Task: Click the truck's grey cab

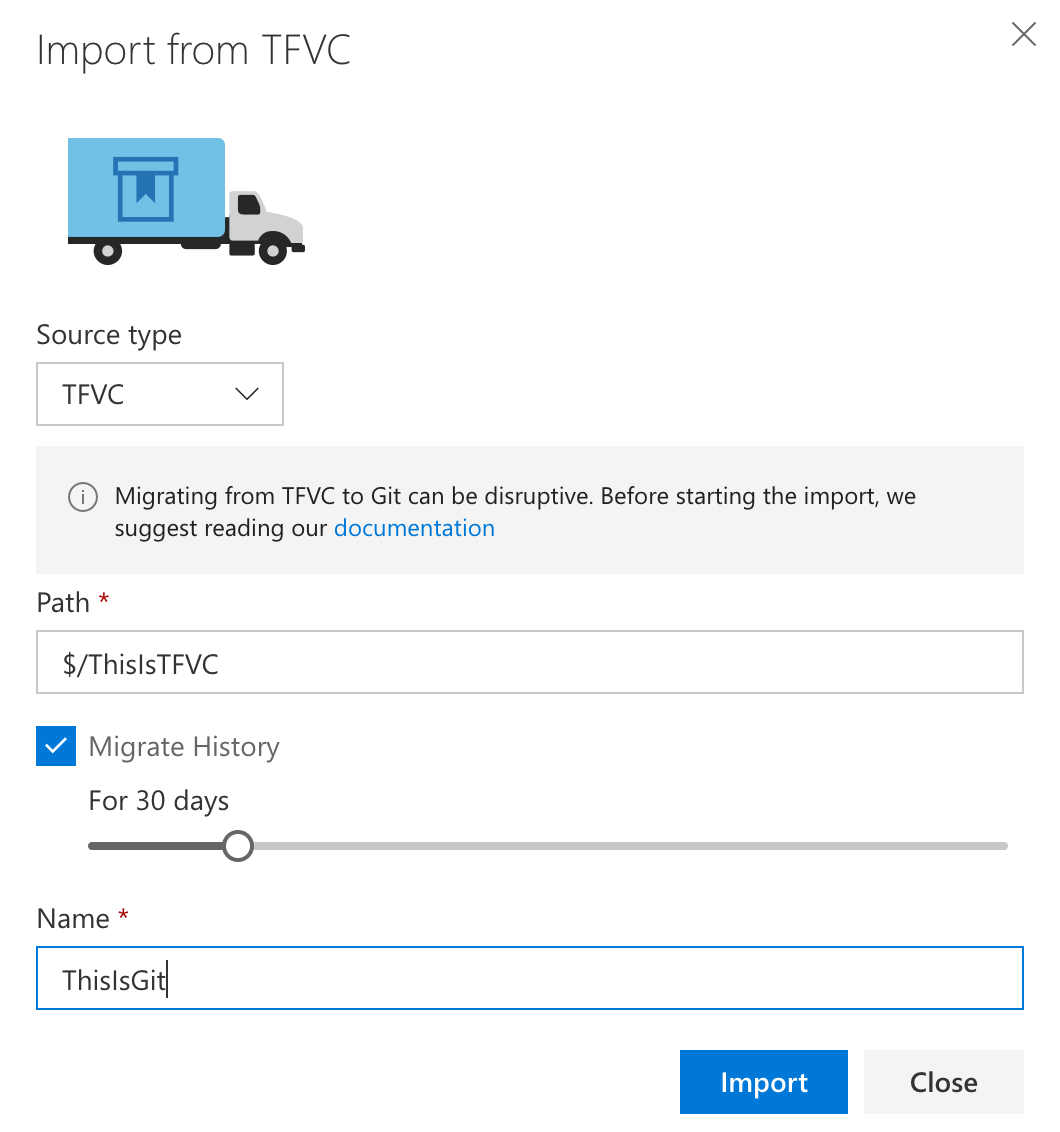Action: [x=262, y=217]
